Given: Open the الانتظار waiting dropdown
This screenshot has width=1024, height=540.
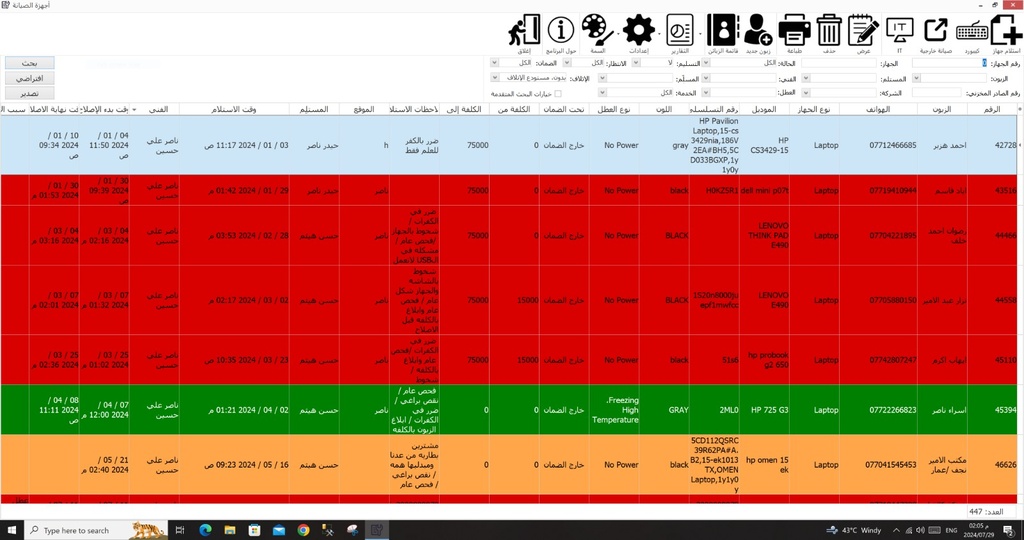Looking at the screenshot, I should (x=567, y=63).
